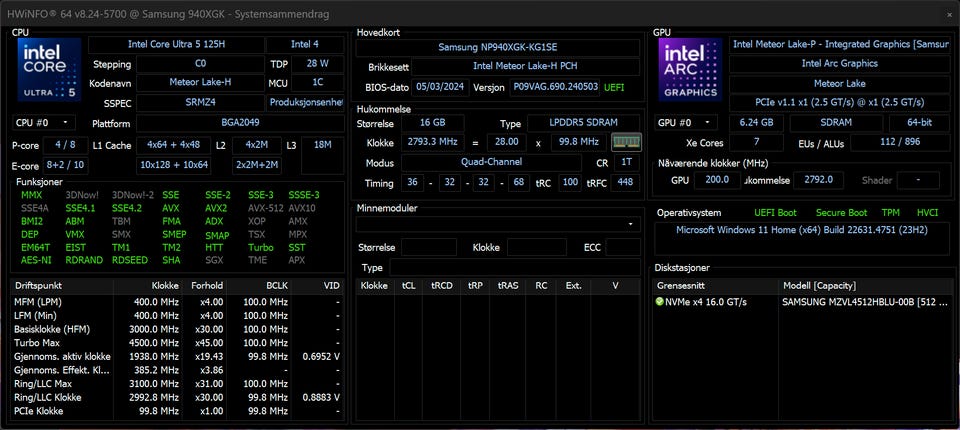The image size is (960, 430).
Task: Expand the Minnemoduler module dropdown
Action: coord(498,225)
